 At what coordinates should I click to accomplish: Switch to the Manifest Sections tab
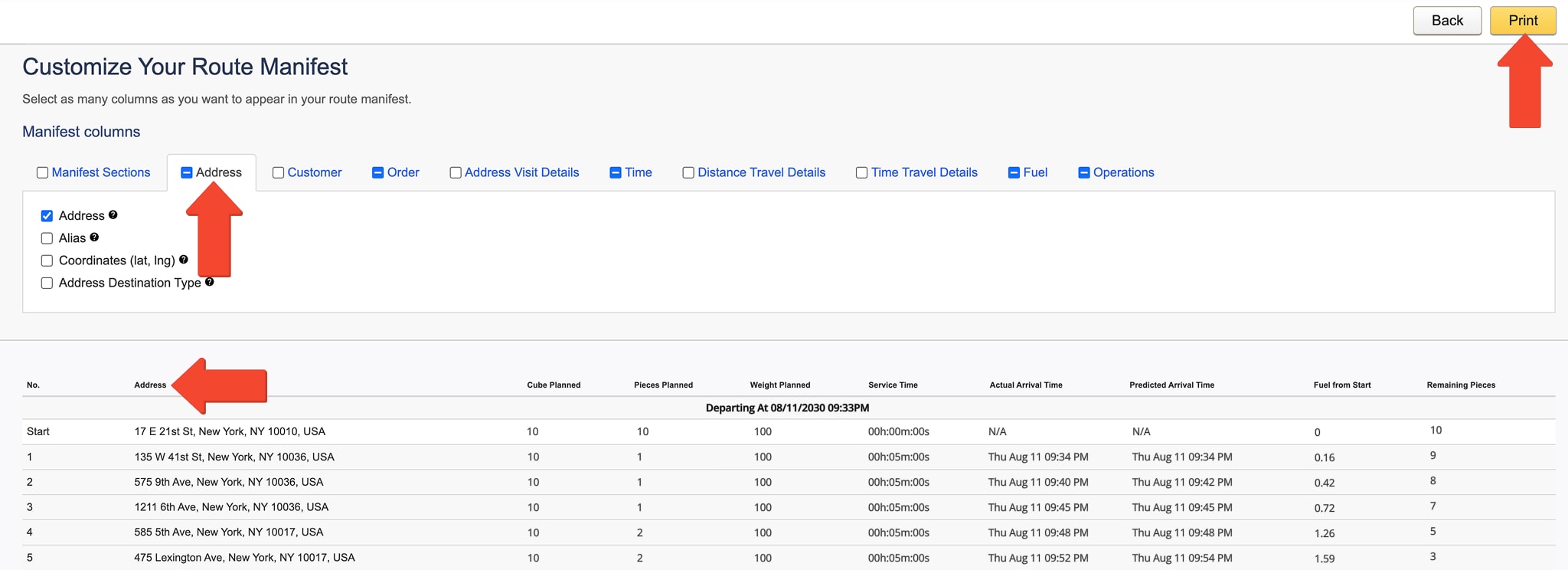(x=101, y=172)
